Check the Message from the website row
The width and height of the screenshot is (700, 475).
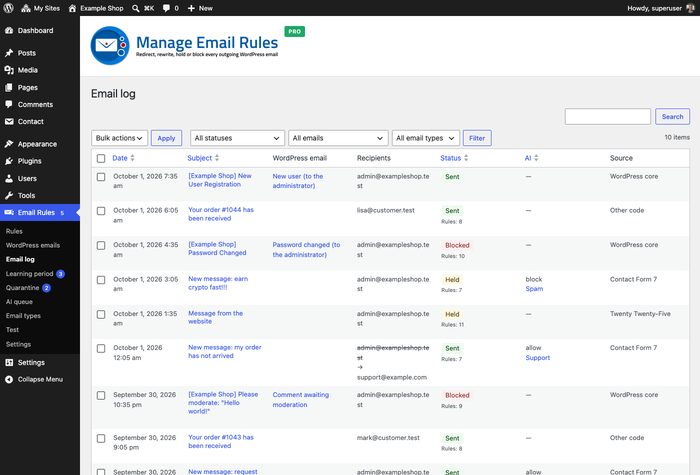[x=101, y=314]
